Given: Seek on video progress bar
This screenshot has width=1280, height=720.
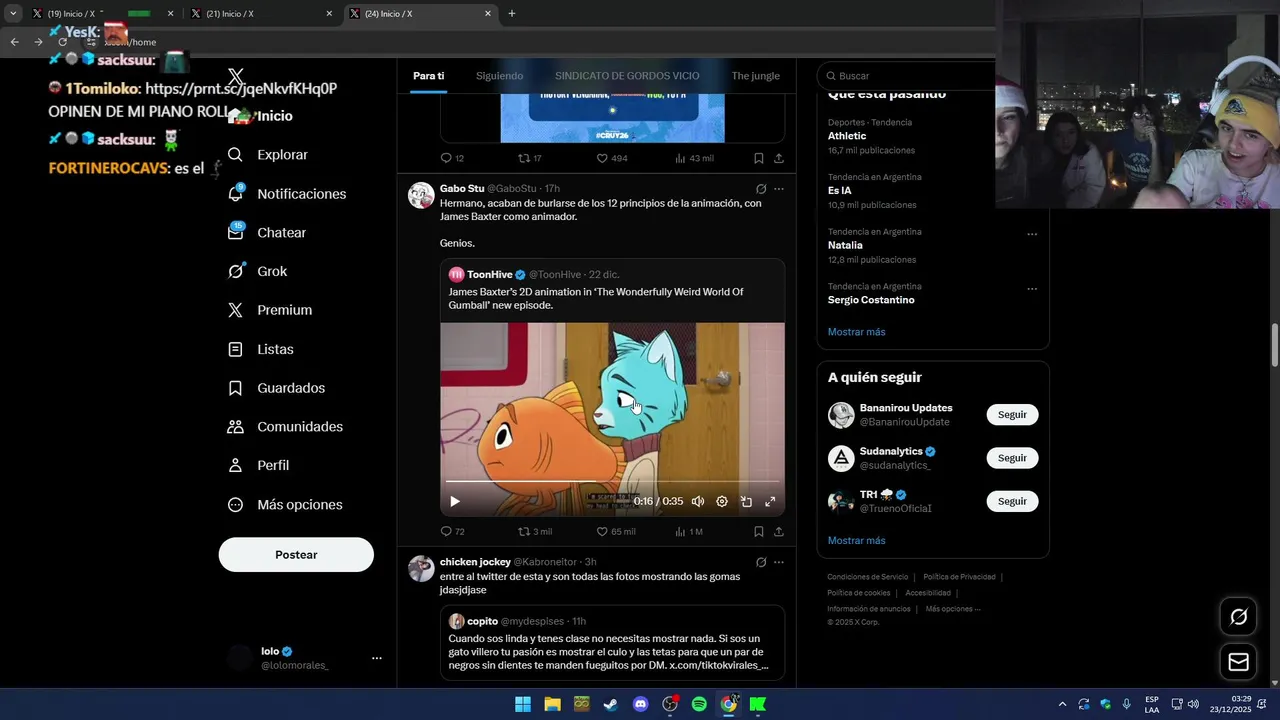Looking at the screenshot, I should 612,482.
